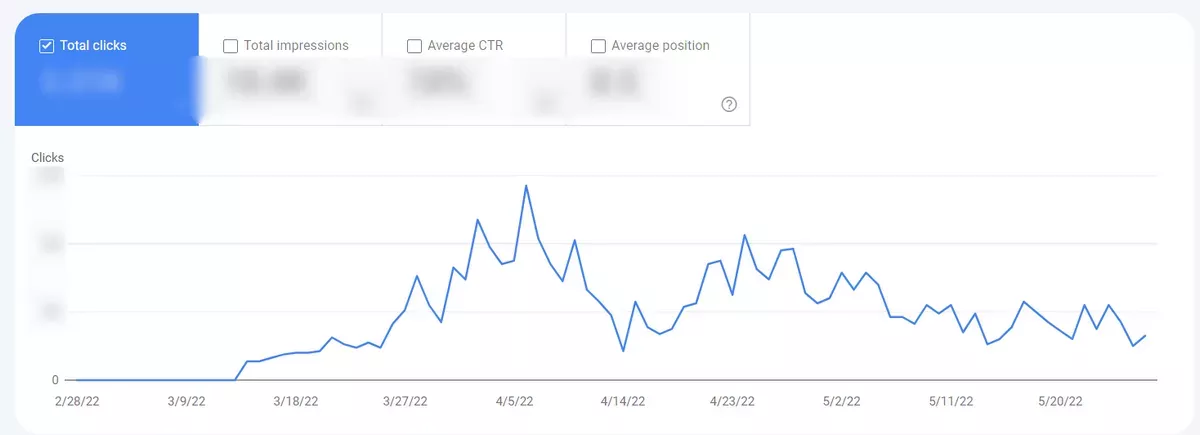Click the 4/23/22 date on axis
The height and width of the screenshot is (435, 1200).
pyautogui.click(x=732, y=402)
